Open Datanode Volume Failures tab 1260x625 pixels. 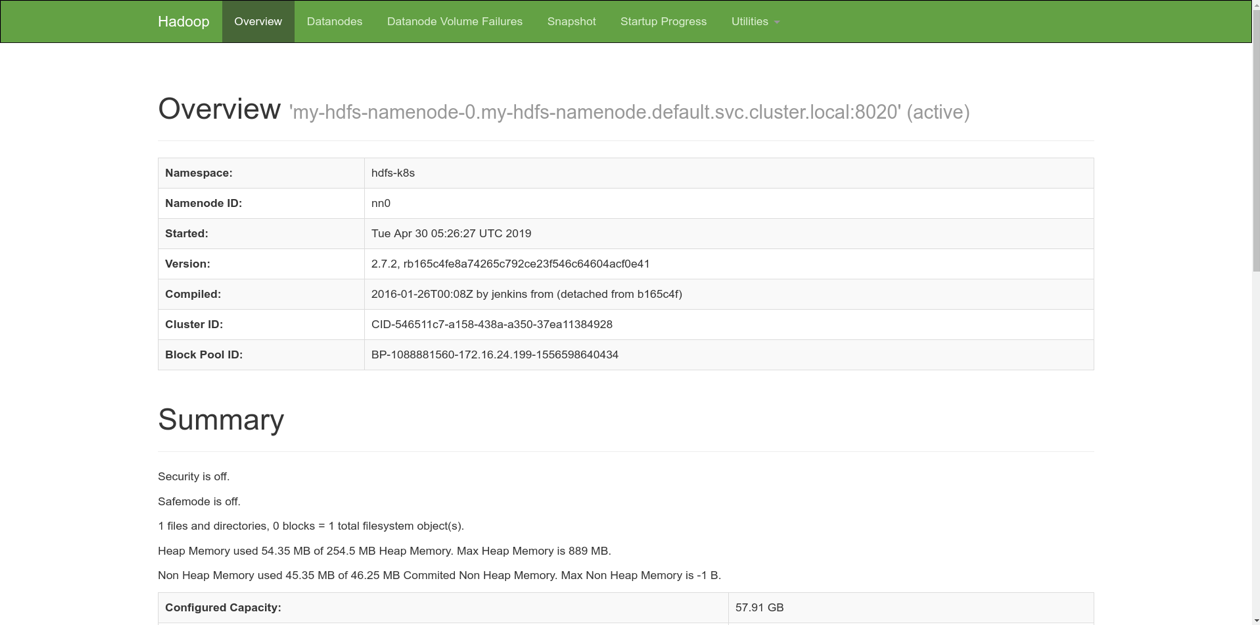(x=454, y=21)
